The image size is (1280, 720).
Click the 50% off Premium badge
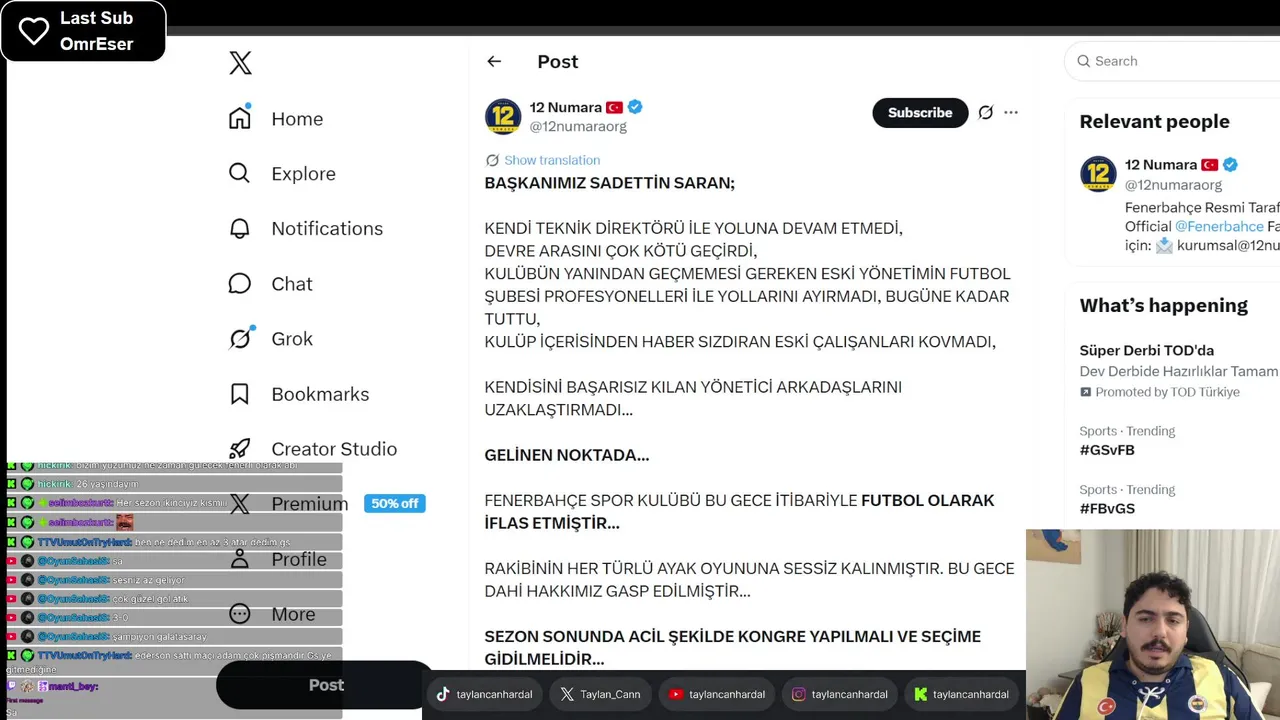click(x=395, y=504)
